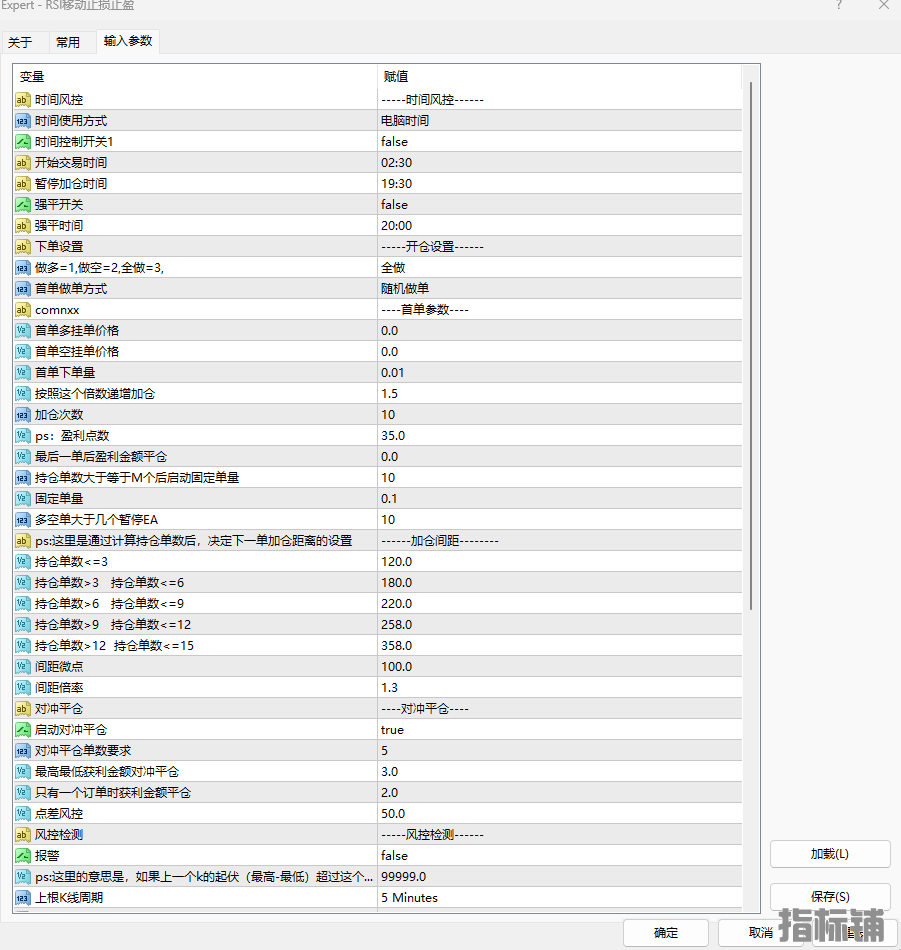Open the 随机做单 dropdown for 首单做单方式

(405, 289)
